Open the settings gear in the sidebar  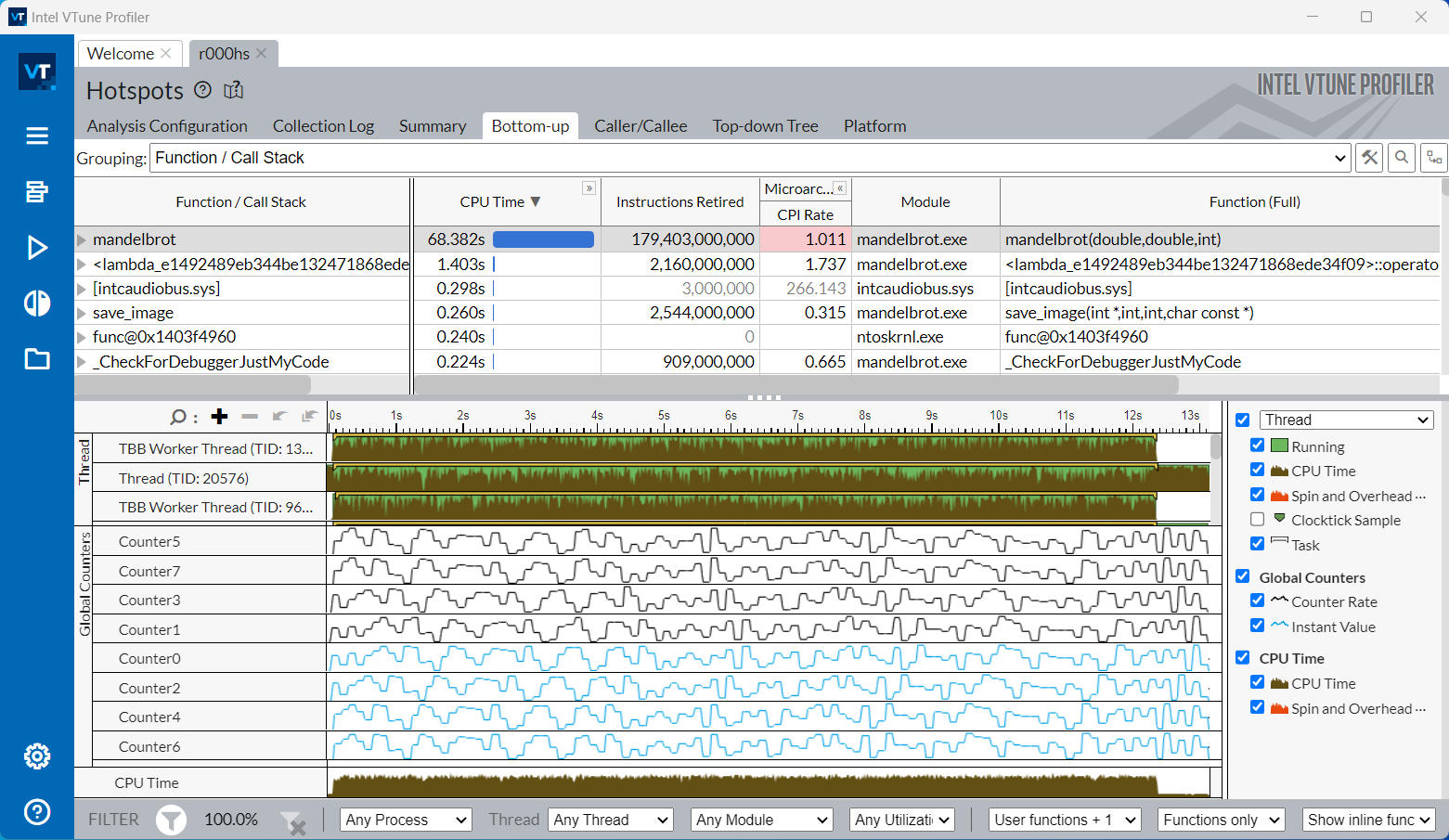(x=37, y=756)
